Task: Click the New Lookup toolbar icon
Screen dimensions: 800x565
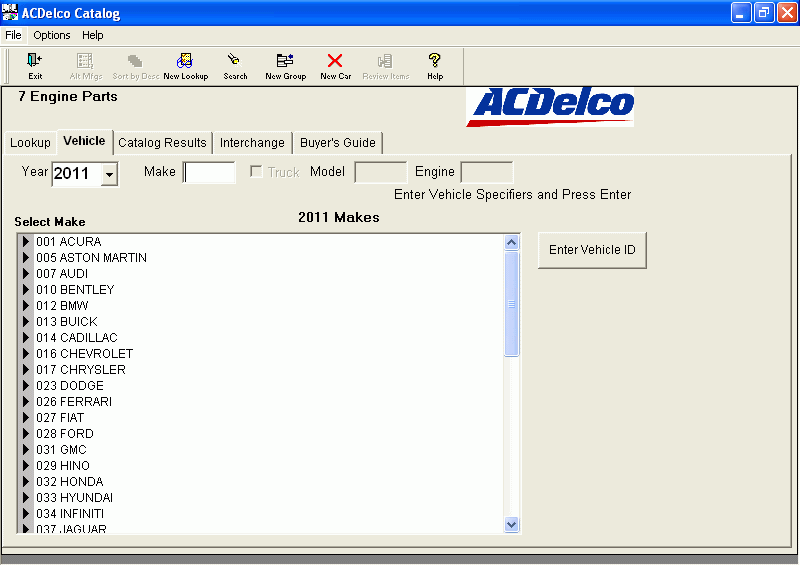Action: point(185,62)
